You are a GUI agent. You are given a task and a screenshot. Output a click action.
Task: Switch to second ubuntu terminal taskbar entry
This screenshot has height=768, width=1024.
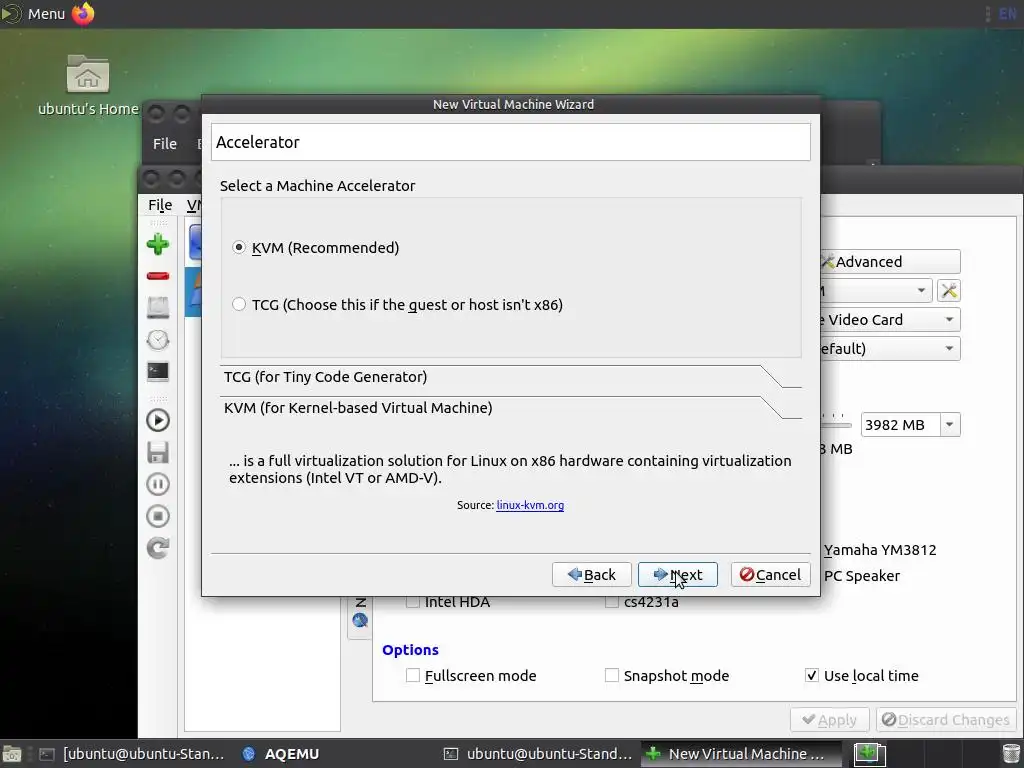[537, 754]
